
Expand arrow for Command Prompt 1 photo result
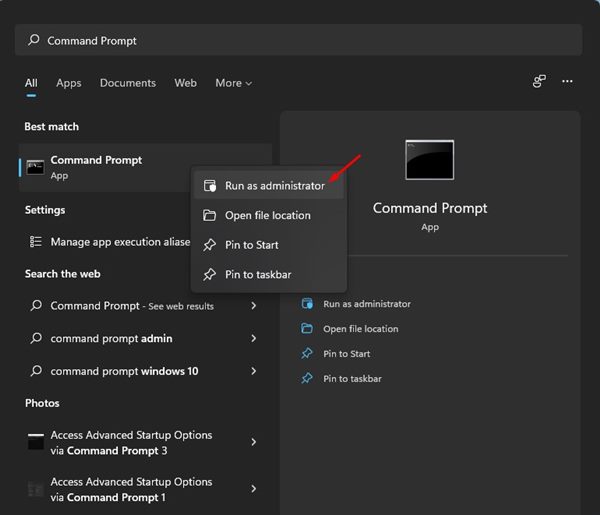tap(253, 489)
